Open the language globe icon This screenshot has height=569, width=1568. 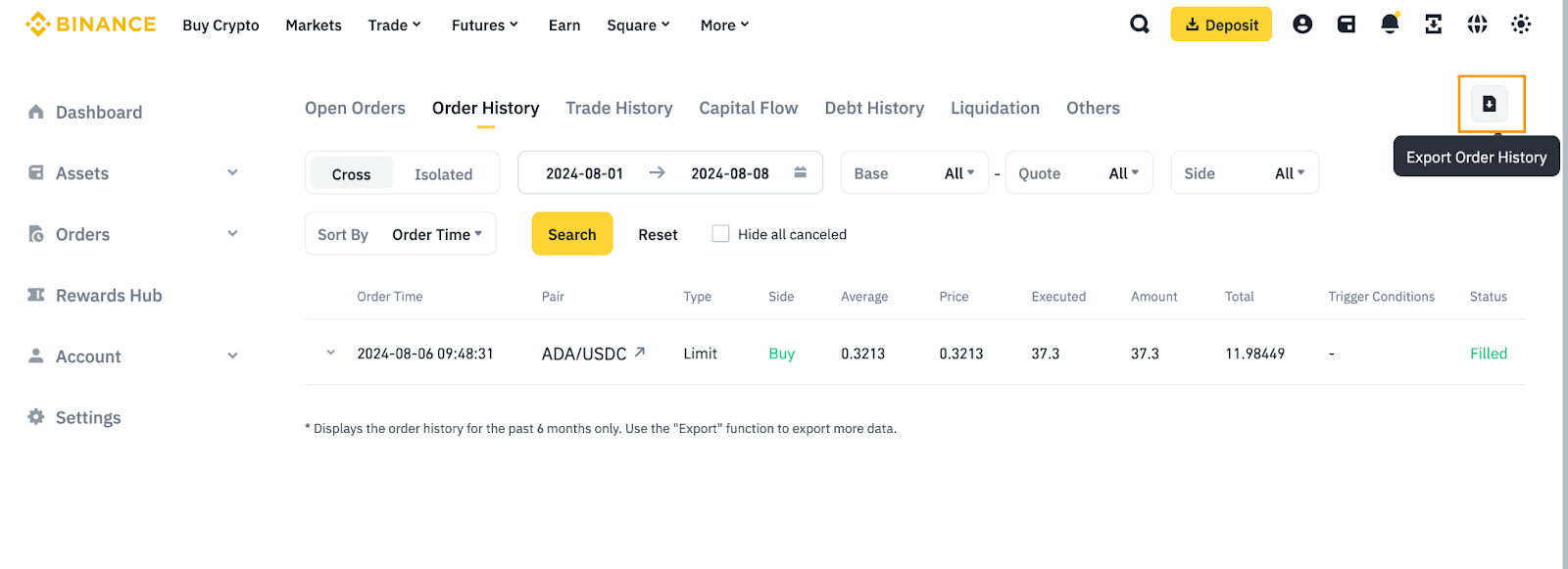click(x=1477, y=24)
